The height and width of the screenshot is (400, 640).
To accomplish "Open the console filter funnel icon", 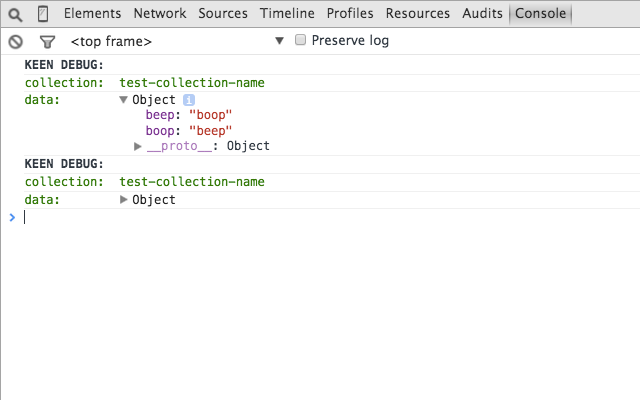I will point(47,42).
